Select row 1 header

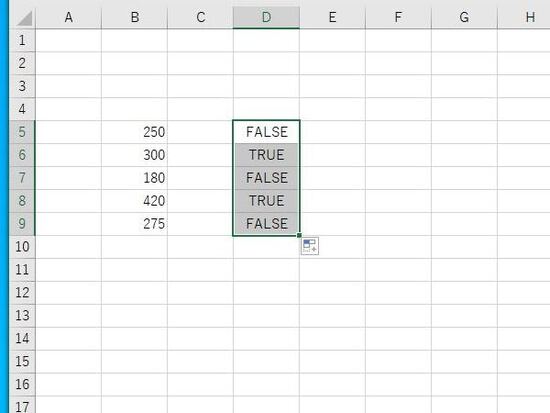coord(22,40)
